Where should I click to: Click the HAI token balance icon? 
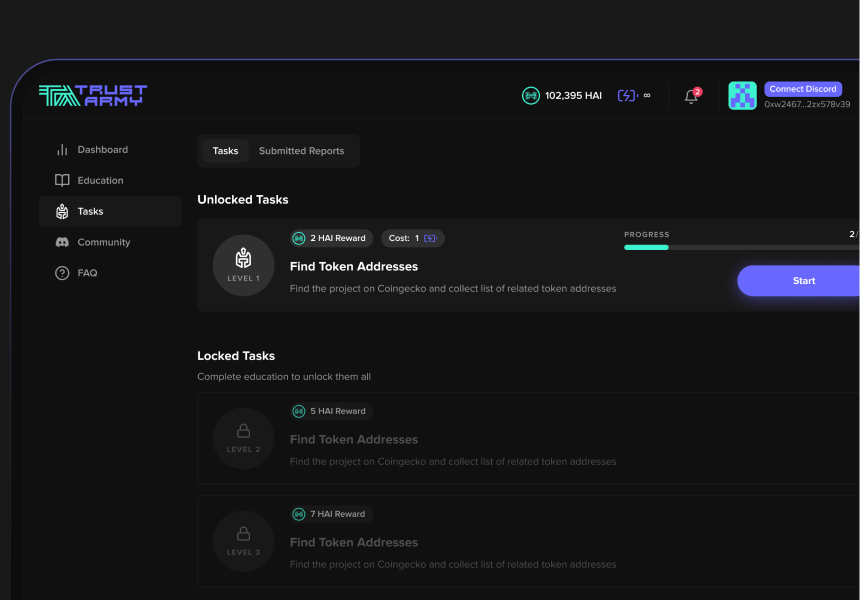530,95
